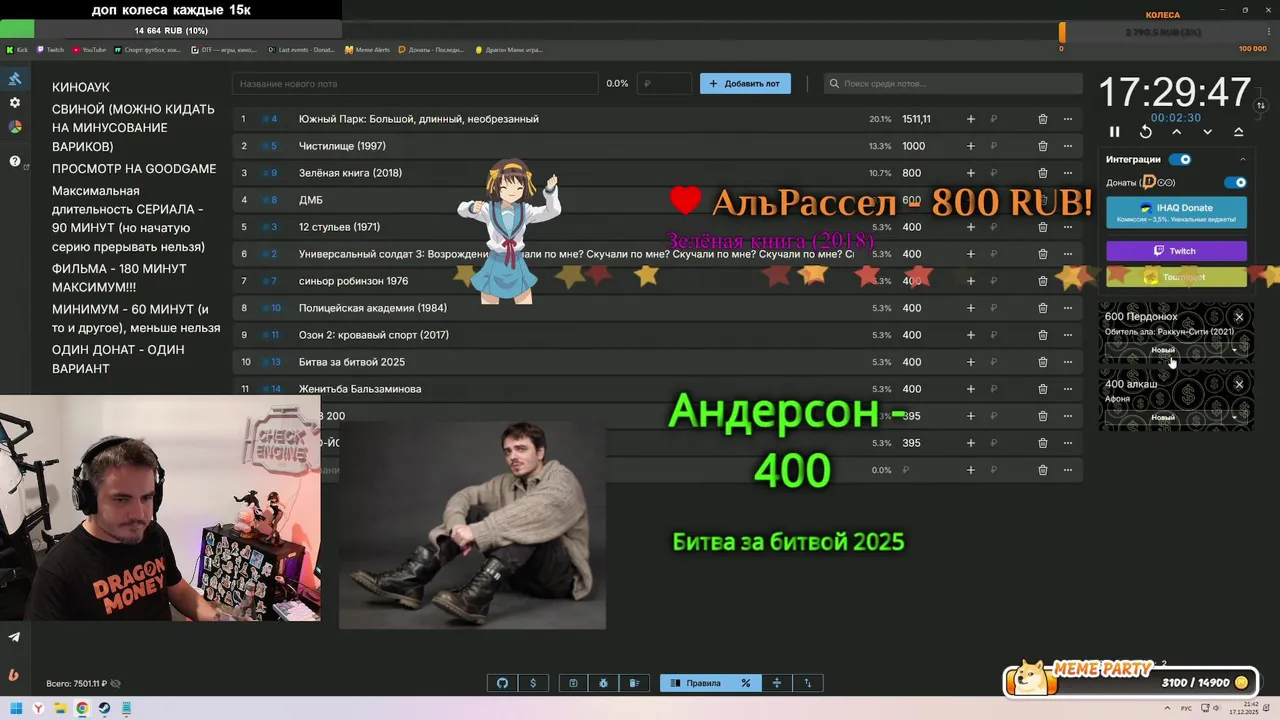Viewport: 1280px width, 720px height.
Task: Click the purple Twitch integration button
Action: click(1176, 251)
